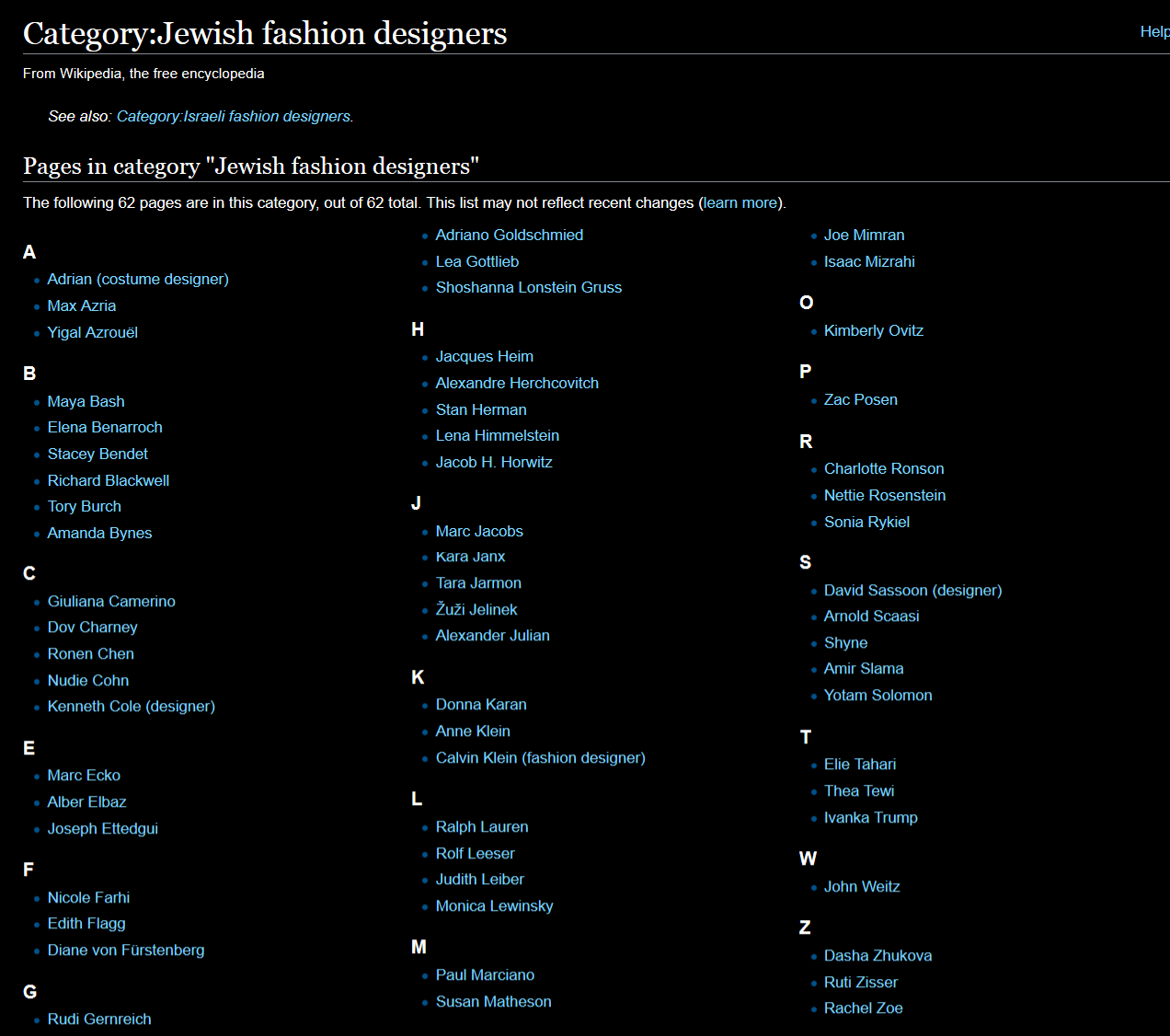Open the Shyne article
The height and width of the screenshot is (1036, 1170).
click(x=846, y=642)
